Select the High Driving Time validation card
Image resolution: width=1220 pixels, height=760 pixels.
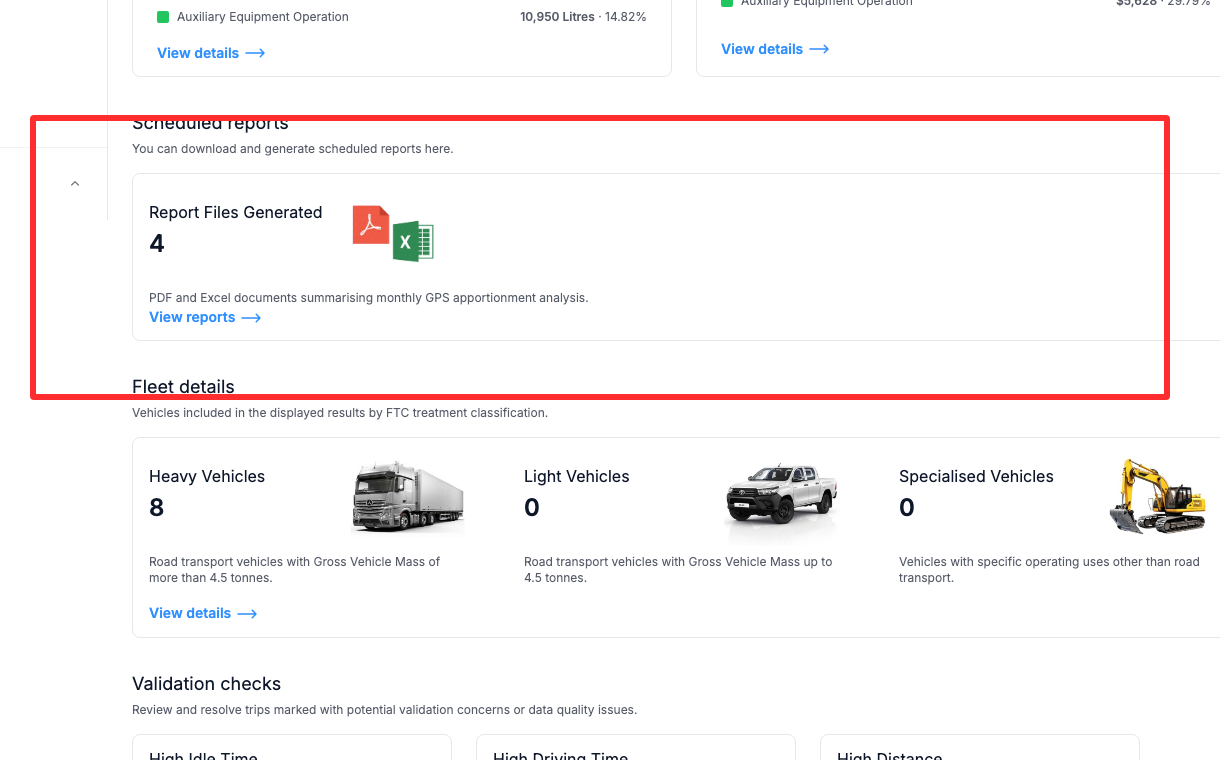point(635,750)
